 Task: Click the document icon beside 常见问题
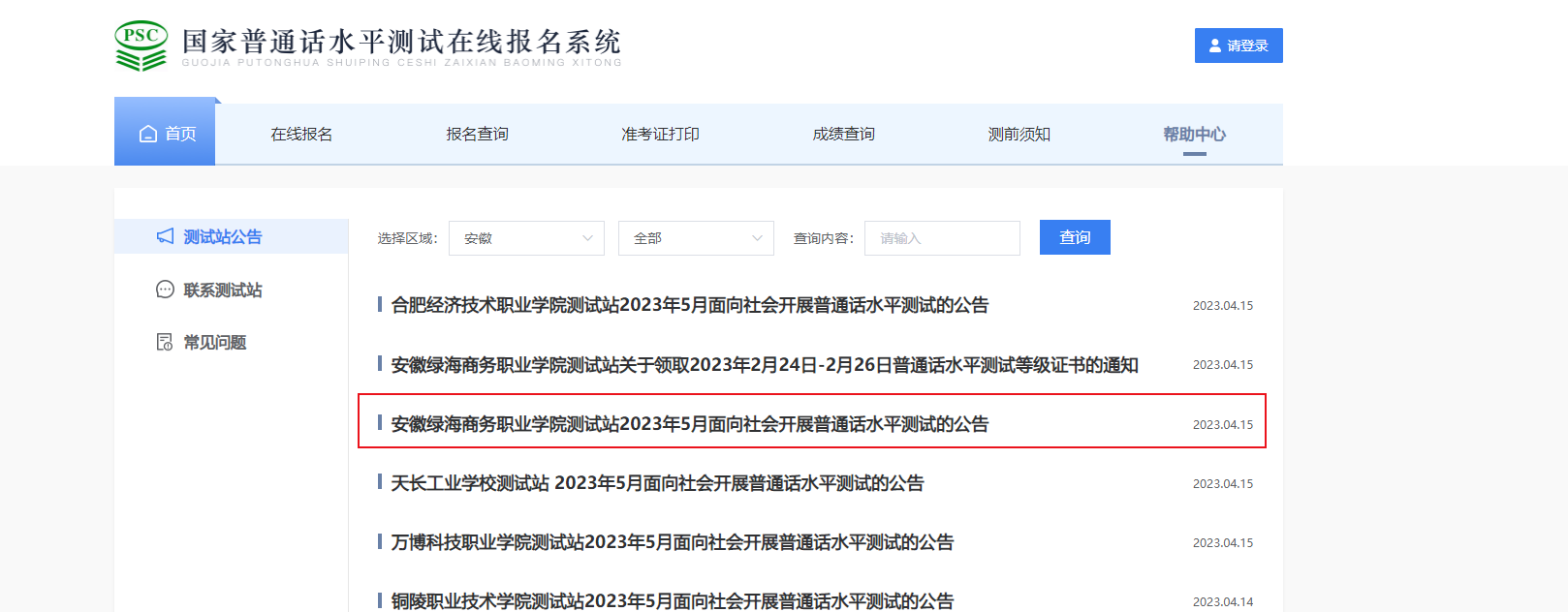166,342
